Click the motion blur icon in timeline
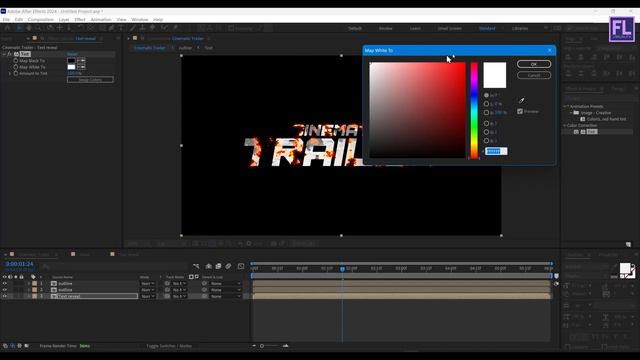Image resolution: width=640 pixels, height=360 pixels. 228,266
